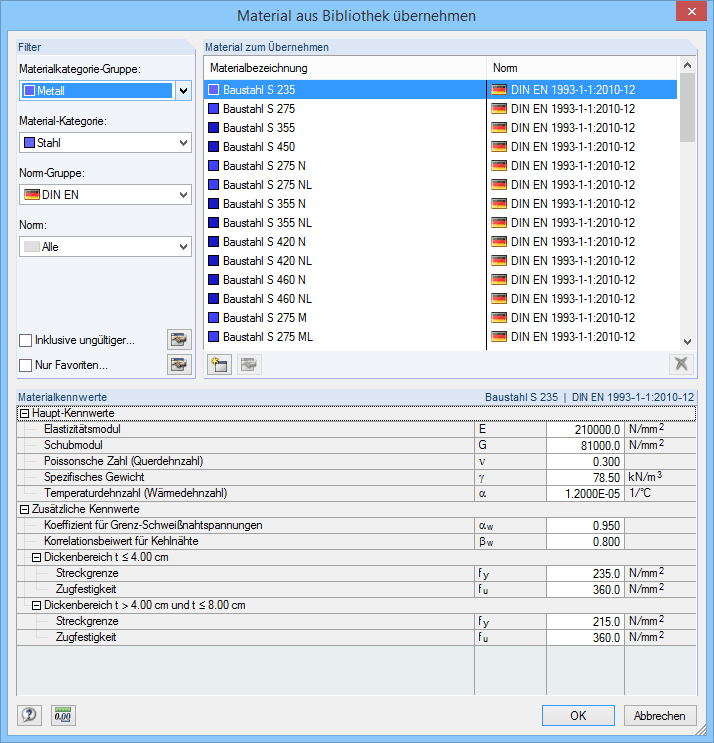Click the Elastizitätsmodul value 210000.0
The width and height of the screenshot is (714, 743).
coord(585,429)
